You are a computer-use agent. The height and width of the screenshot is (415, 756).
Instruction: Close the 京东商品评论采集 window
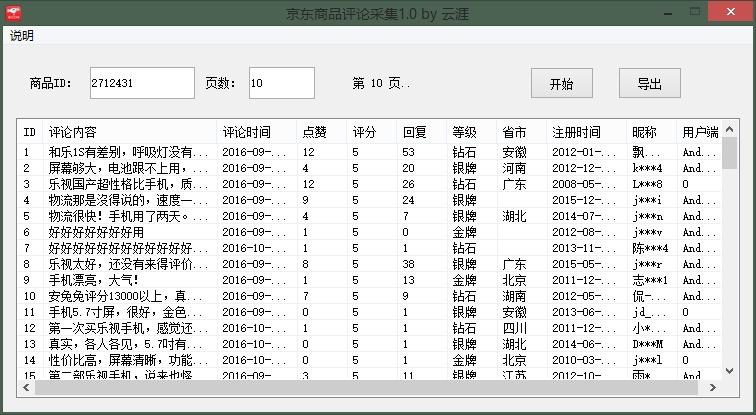coord(731,12)
